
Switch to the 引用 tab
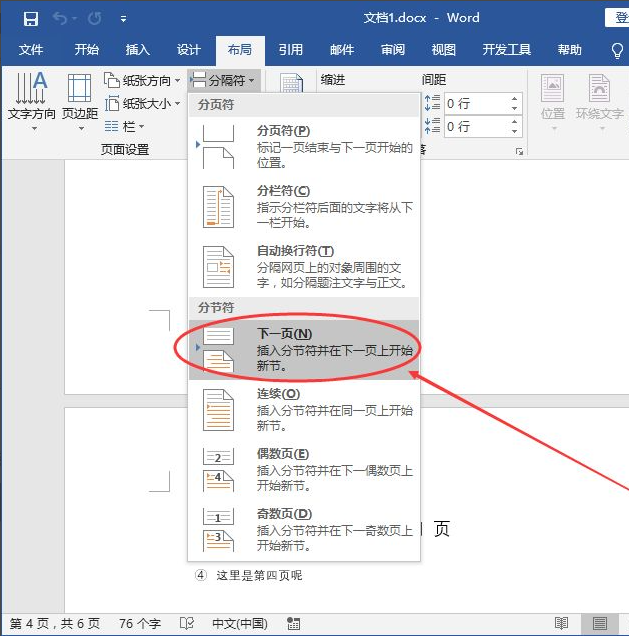(291, 50)
